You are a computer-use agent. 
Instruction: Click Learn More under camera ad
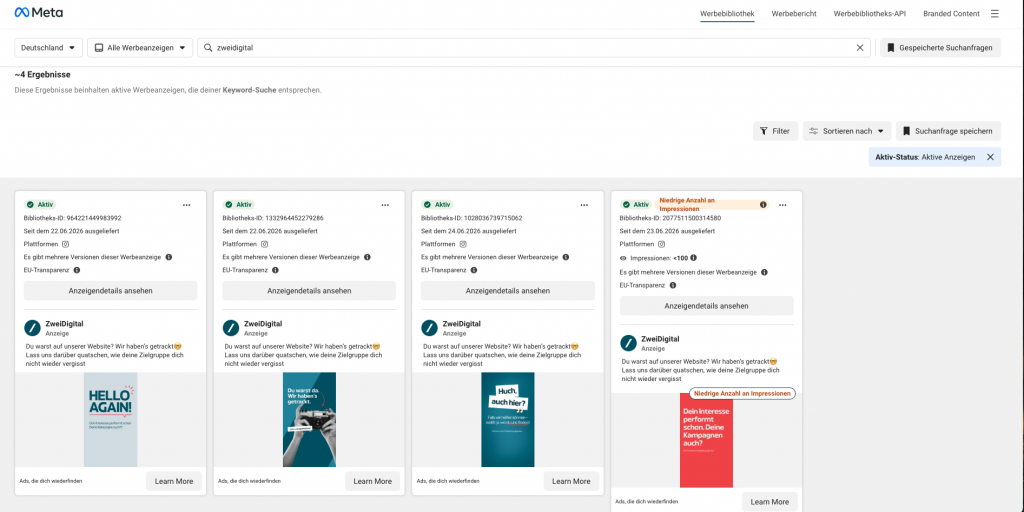coord(372,481)
